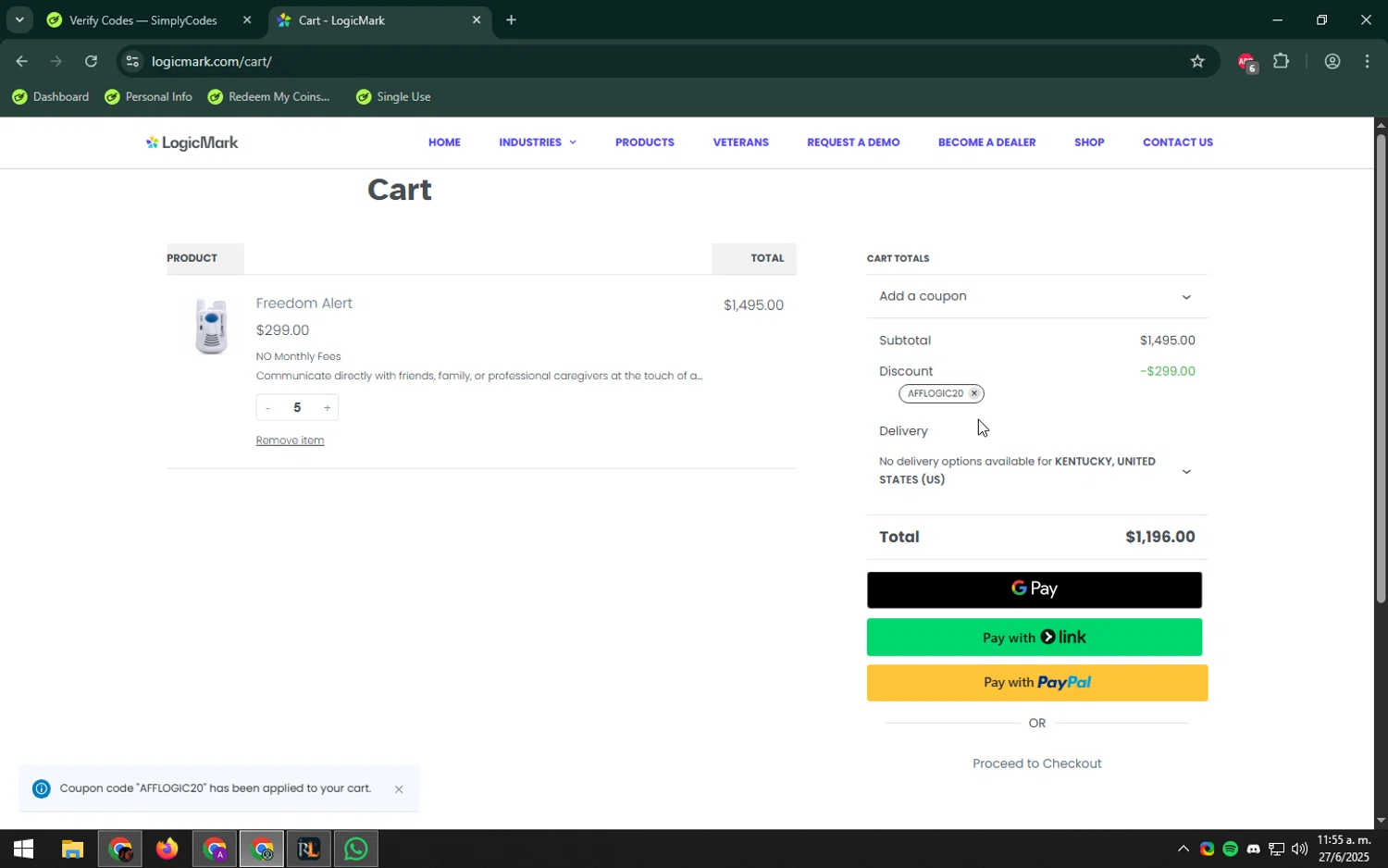Expand the delivery options chevron

1186,472
